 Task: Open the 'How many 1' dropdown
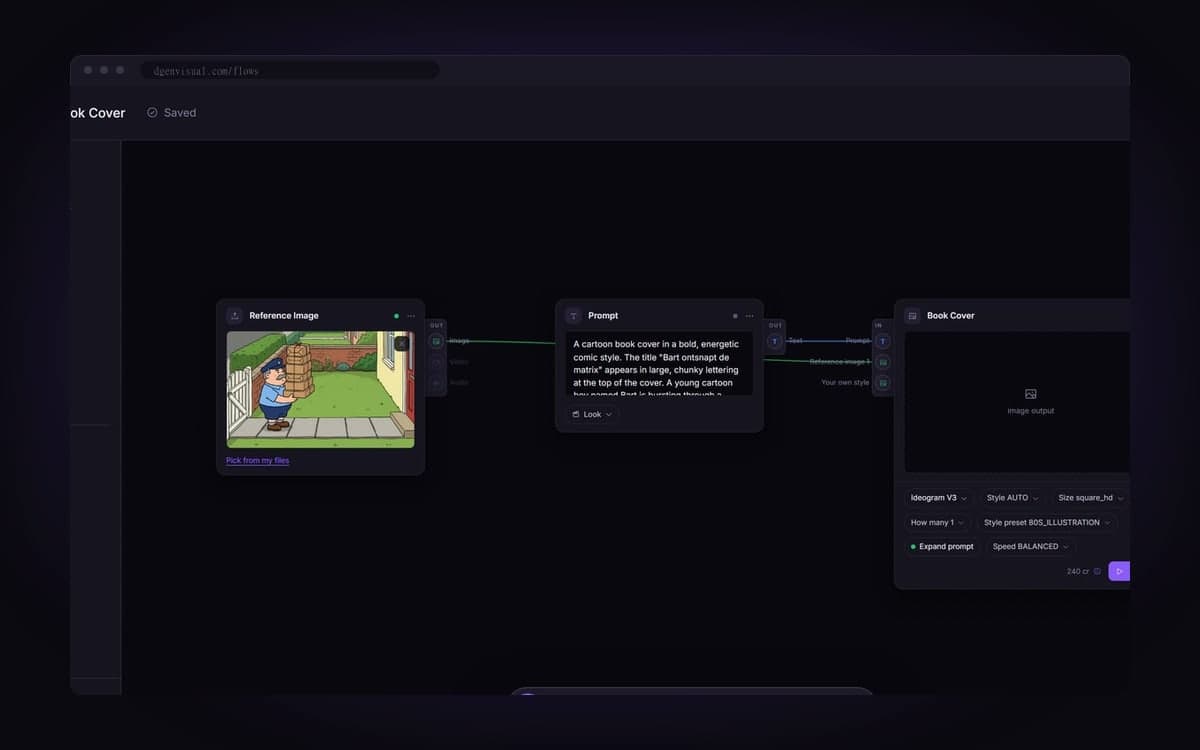pos(937,523)
